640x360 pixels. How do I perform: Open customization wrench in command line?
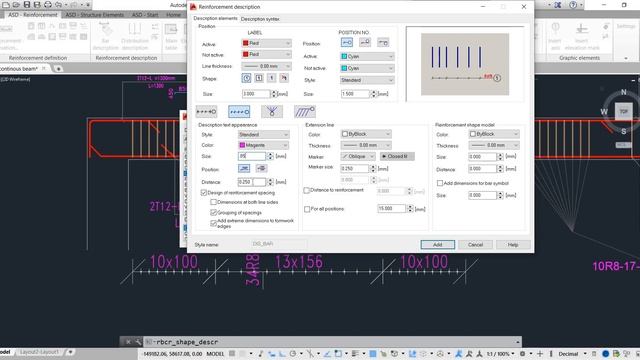coord(138,342)
